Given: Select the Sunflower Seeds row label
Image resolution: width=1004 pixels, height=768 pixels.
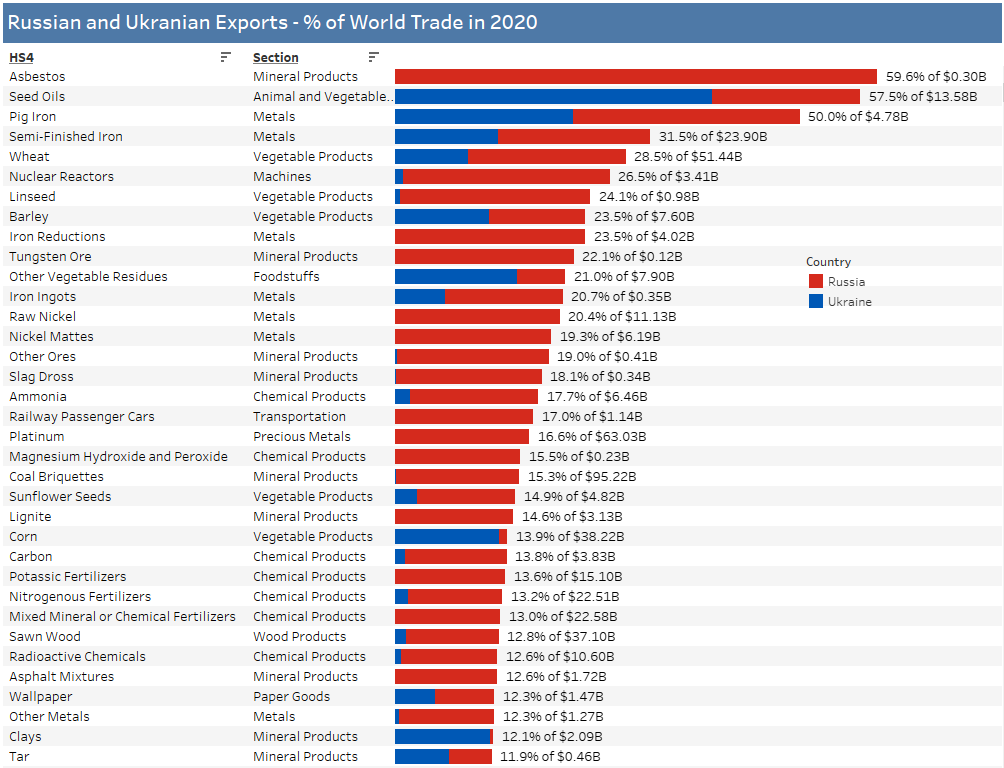Looking at the screenshot, I should click(60, 496).
